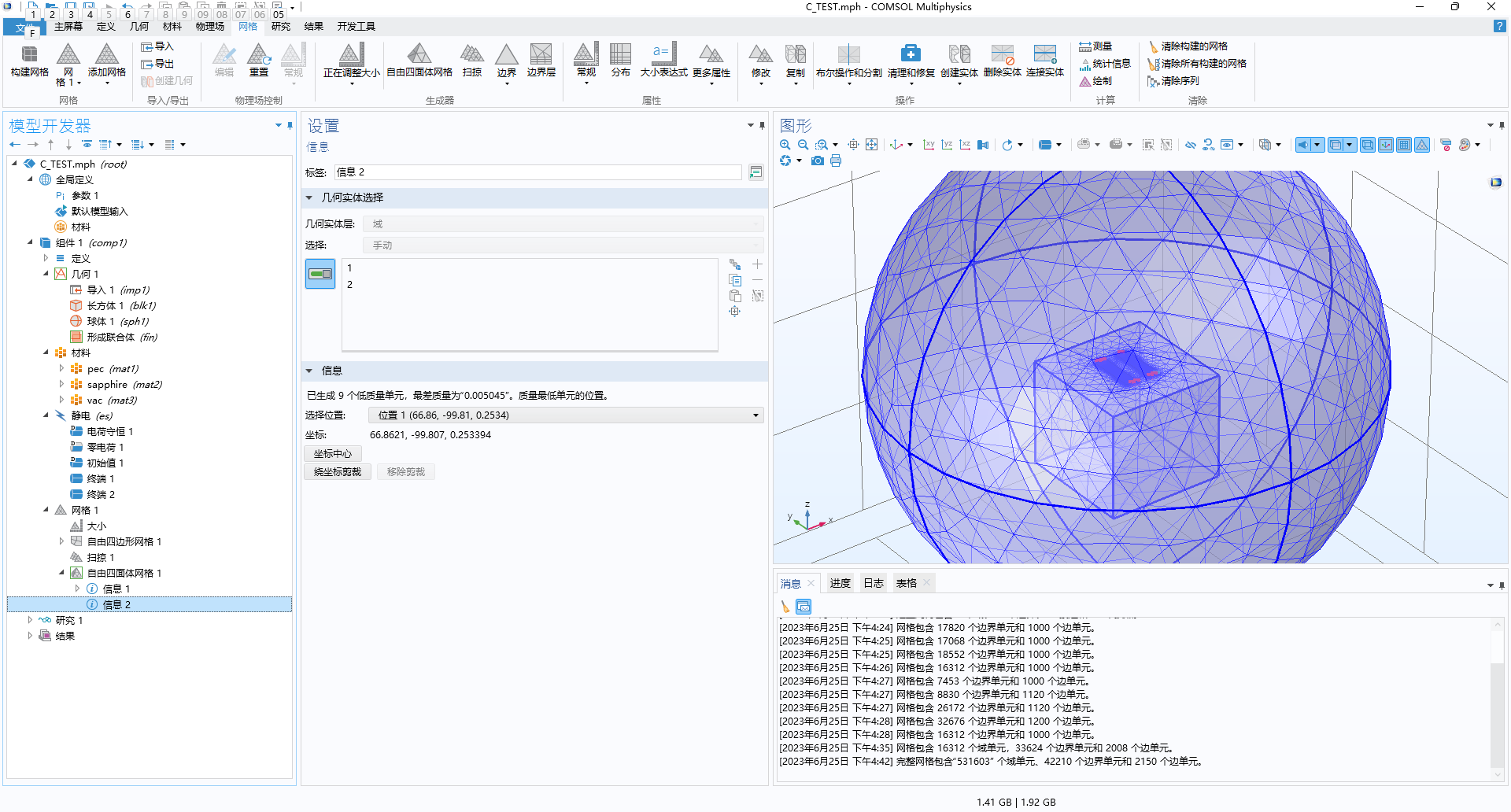This screenshot has height=812, width=1511.
Task: Open the 结果 ribbon tab
Action: coord(314,27)
